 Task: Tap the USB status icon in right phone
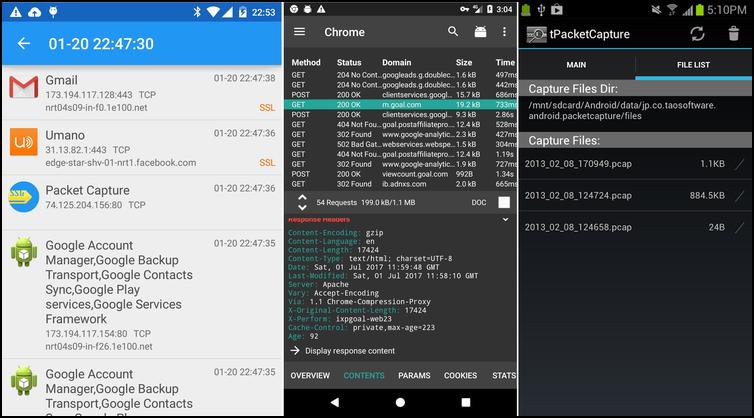541,9
